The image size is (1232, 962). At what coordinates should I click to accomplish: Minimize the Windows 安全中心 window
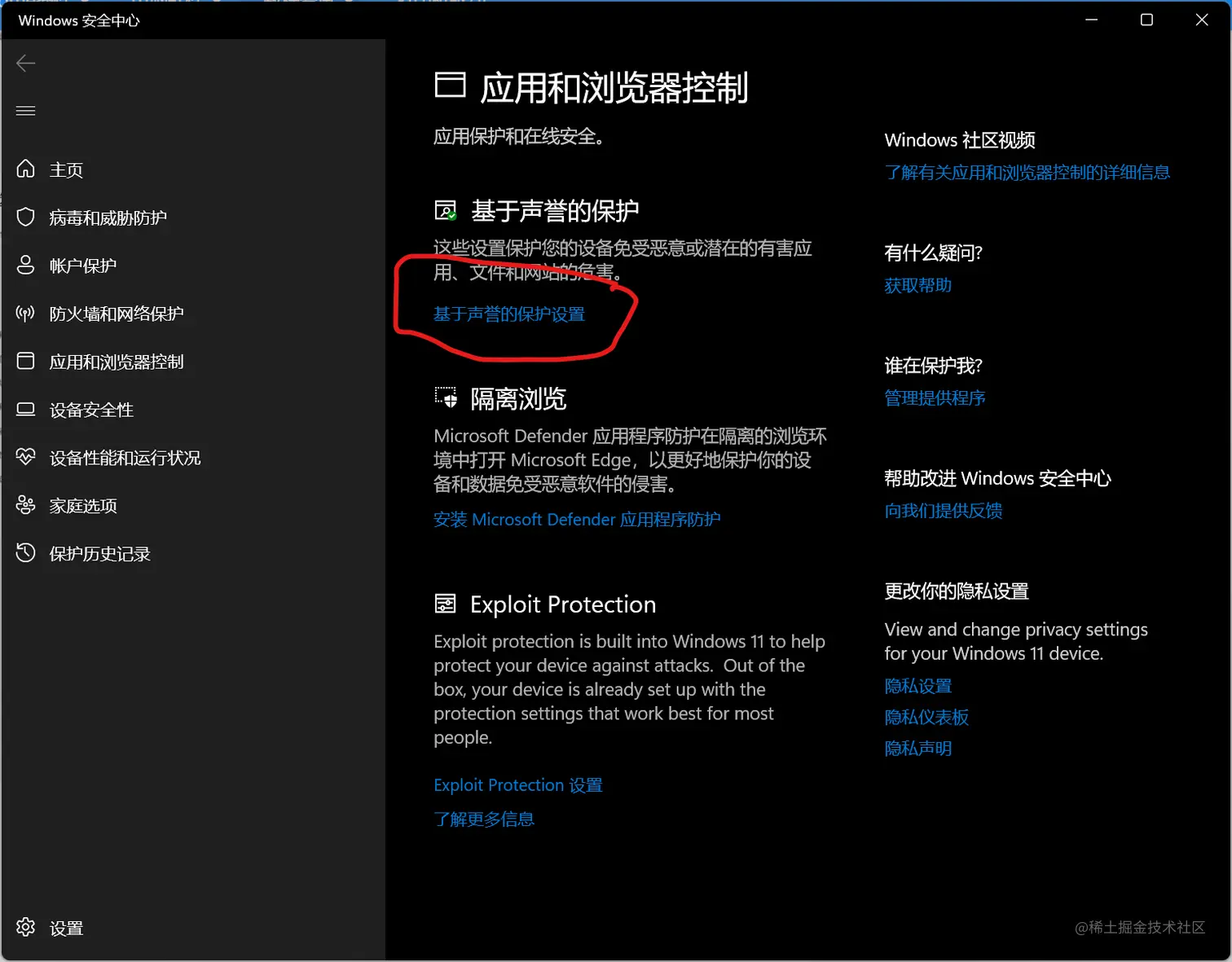(x=1092, y=20)
